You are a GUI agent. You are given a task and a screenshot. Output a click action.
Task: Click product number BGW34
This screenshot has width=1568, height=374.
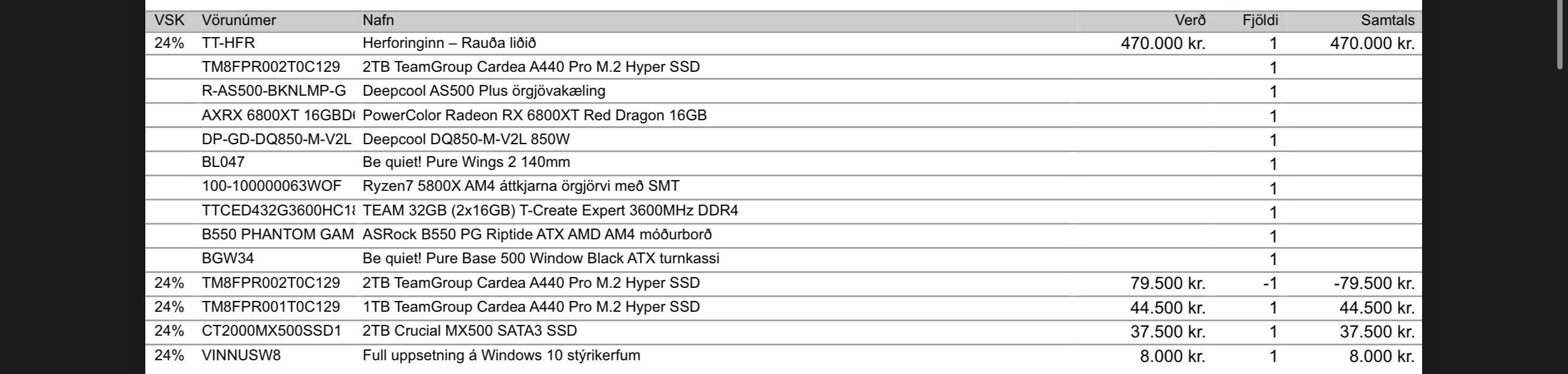pyautogui.click(x=228, y=259)
